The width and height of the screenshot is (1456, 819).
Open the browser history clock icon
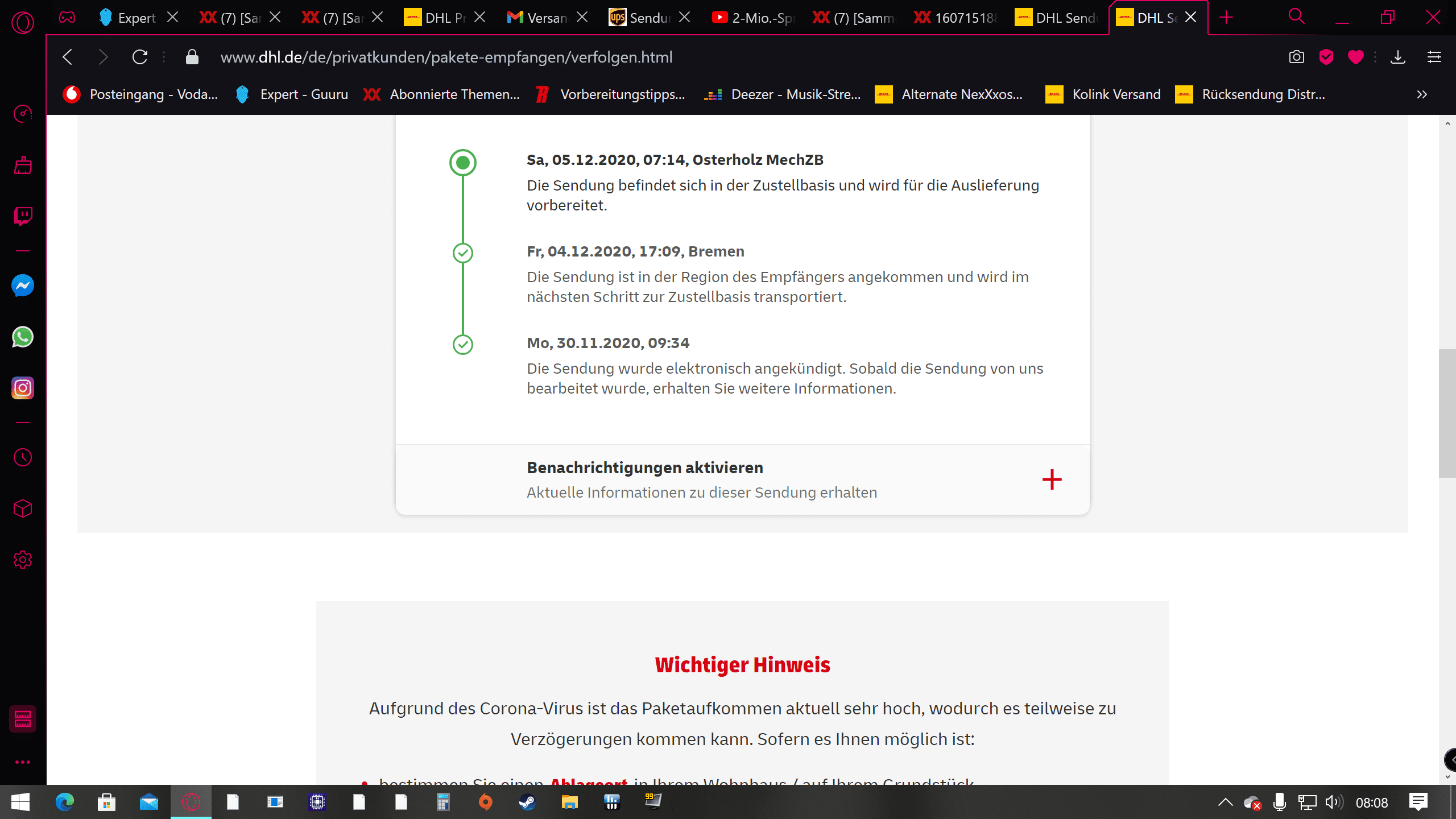[x=23, y=457]
